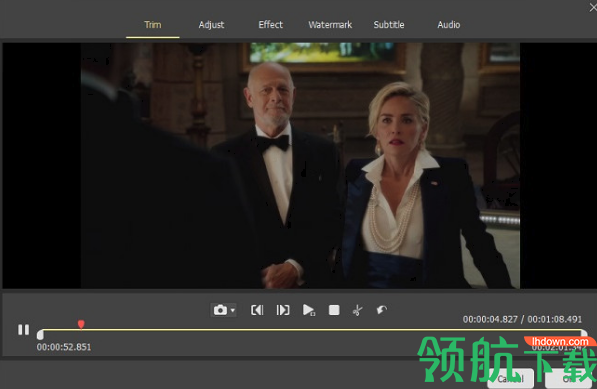Reset trim with the undo arrow
Screen dimensions: 597x389
point(382,310)
